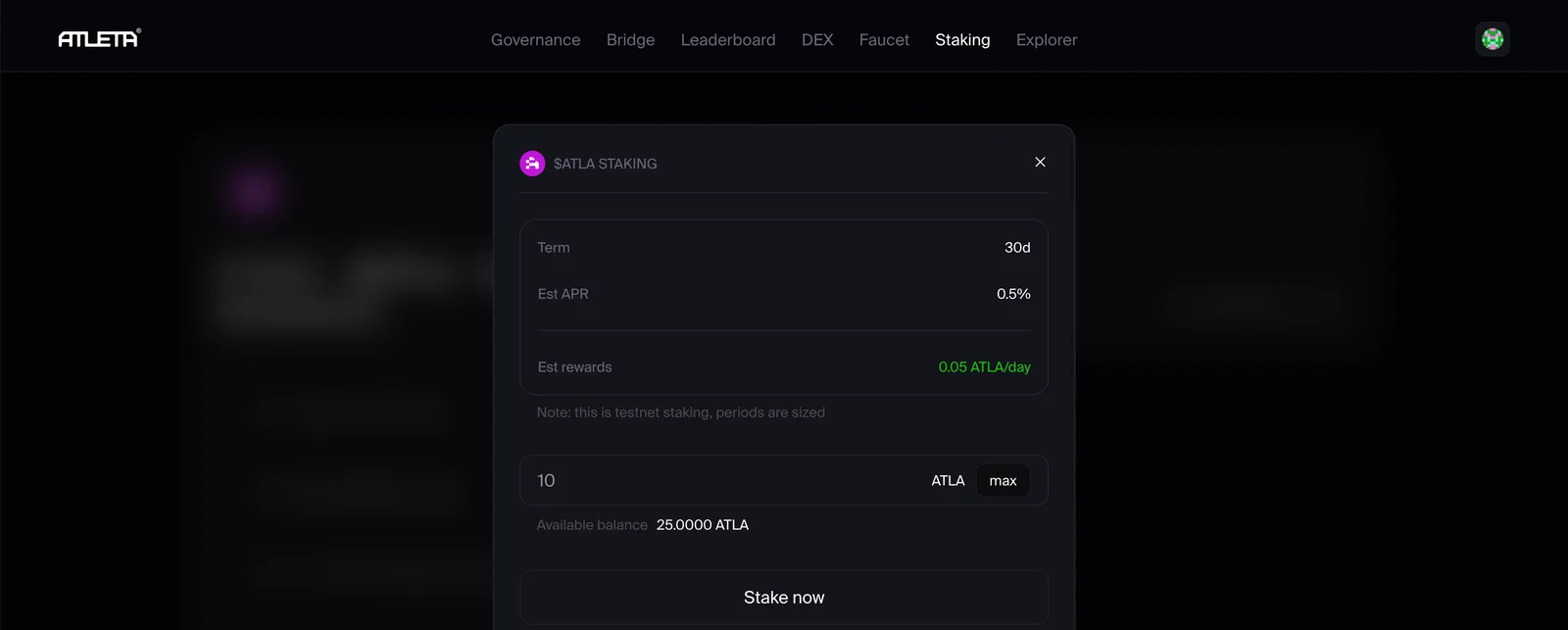The image size is (1568, 630).
Task: Click the testnet staking note text
Action: coord(681,412)
